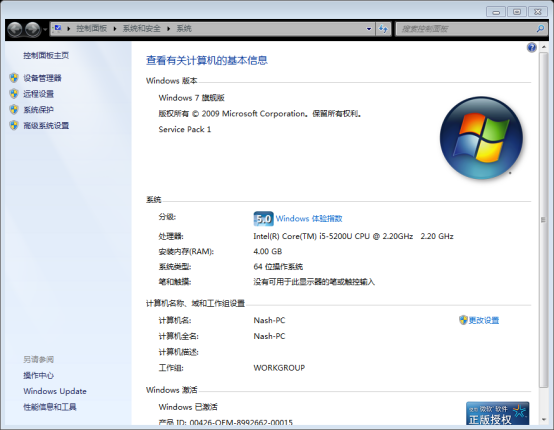Click the WORKGROUP workgroup value
The image size is (554, 430).
tap(279, 368)
